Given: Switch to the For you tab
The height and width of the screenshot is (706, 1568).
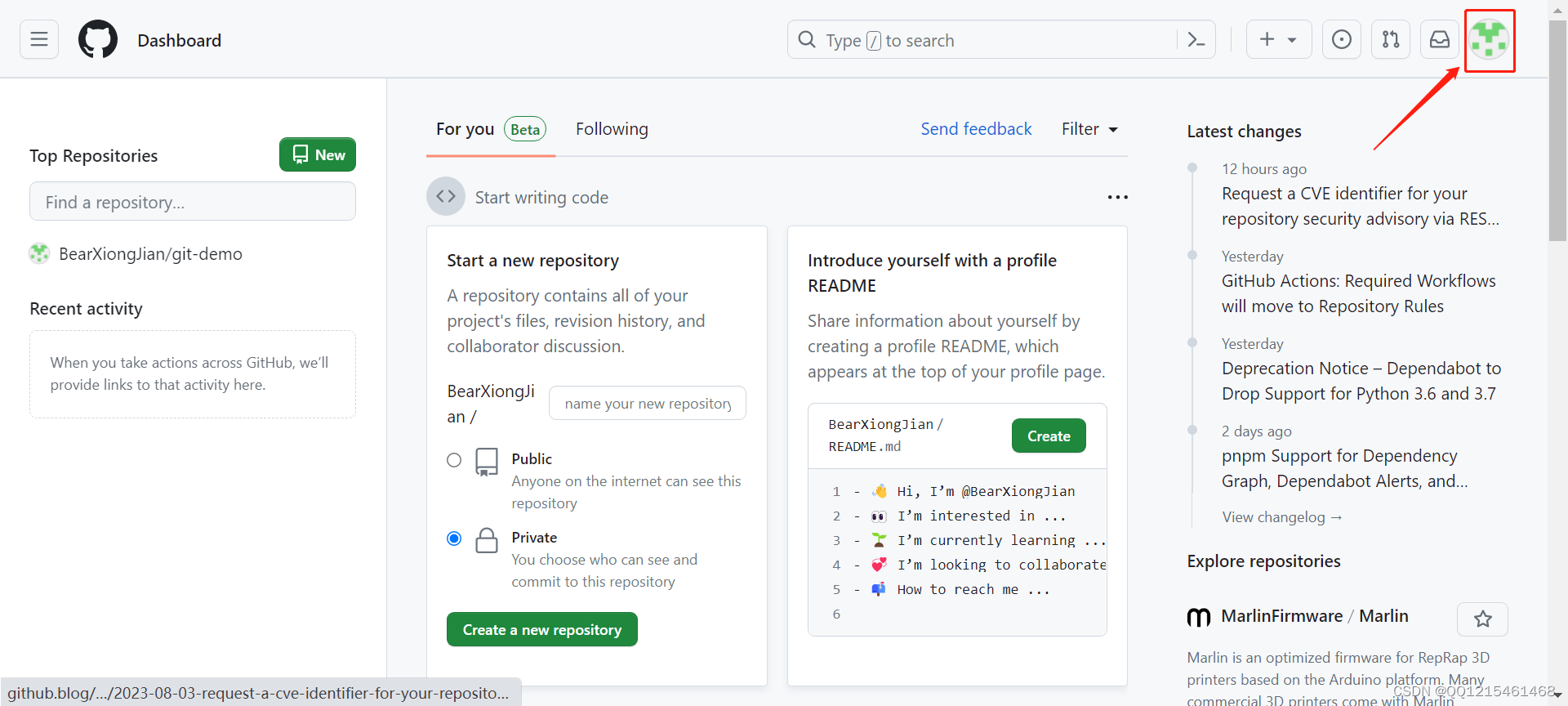Looking at the screenshot, I should [x=491, y=129].
